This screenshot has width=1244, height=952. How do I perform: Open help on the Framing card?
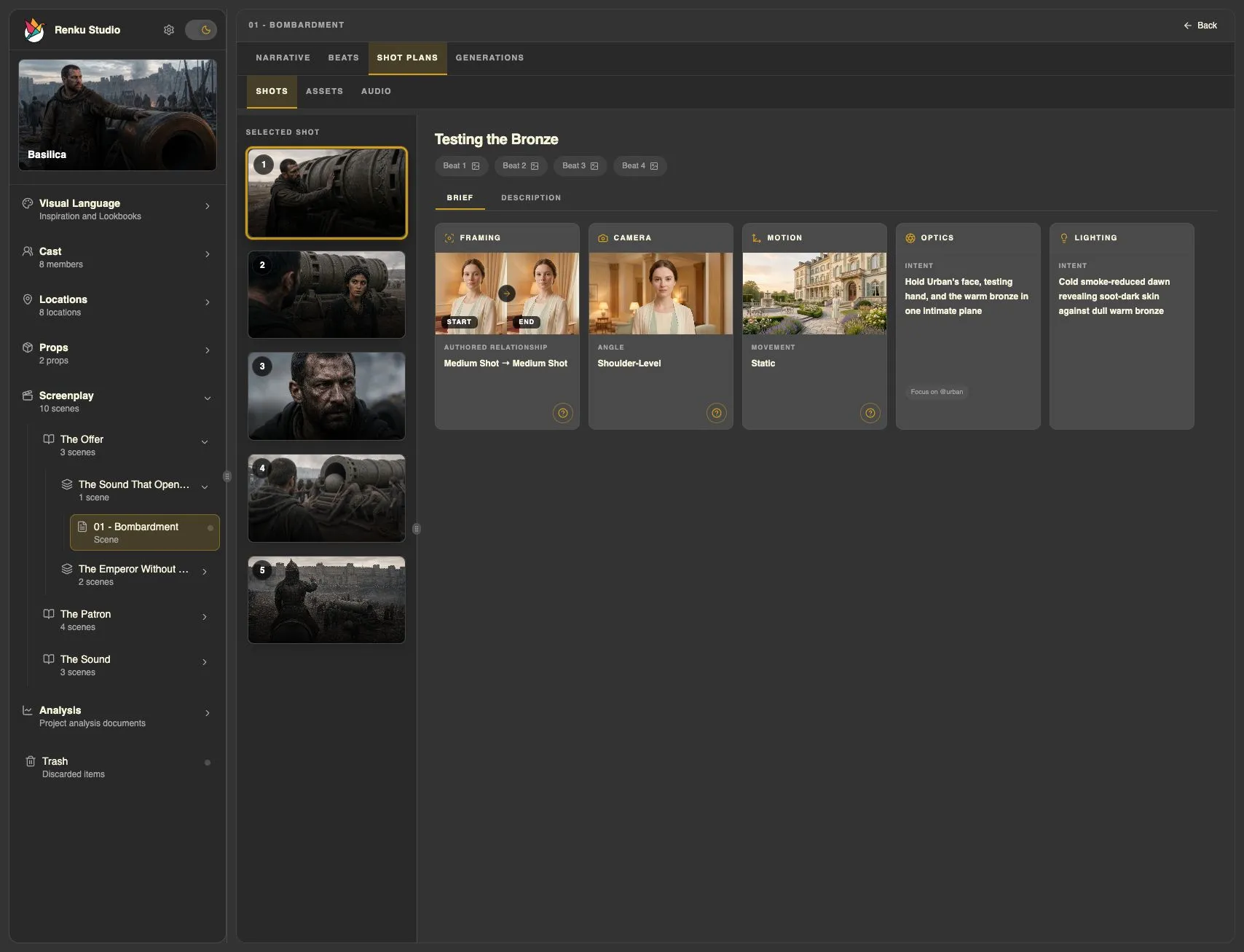563,413
